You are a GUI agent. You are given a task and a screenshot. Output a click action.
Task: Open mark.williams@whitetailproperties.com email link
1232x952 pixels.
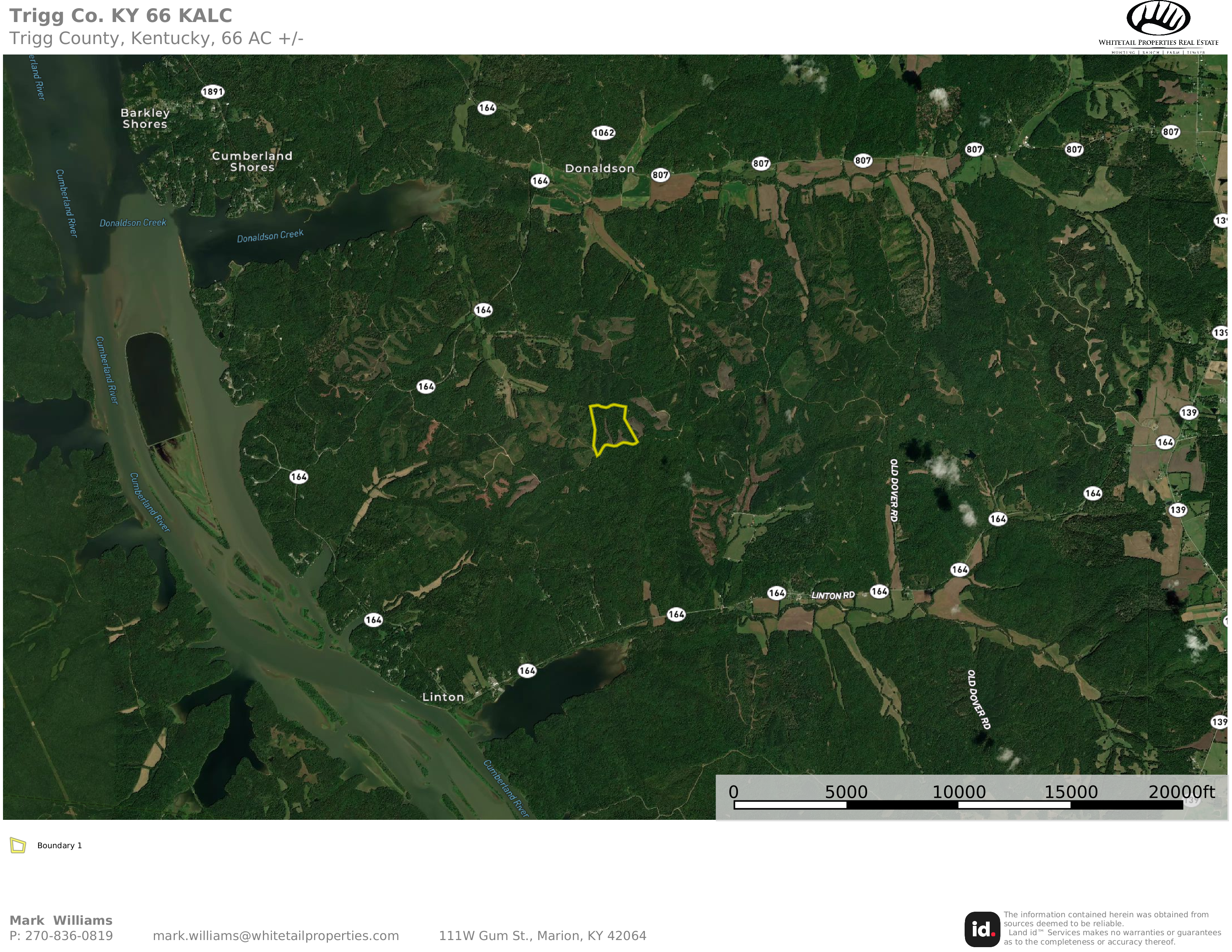276,936
